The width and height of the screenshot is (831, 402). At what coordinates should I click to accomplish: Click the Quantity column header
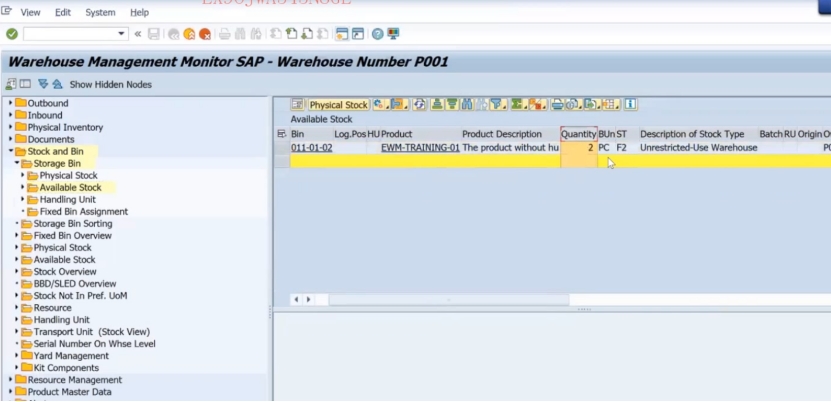tap(579, 134)
